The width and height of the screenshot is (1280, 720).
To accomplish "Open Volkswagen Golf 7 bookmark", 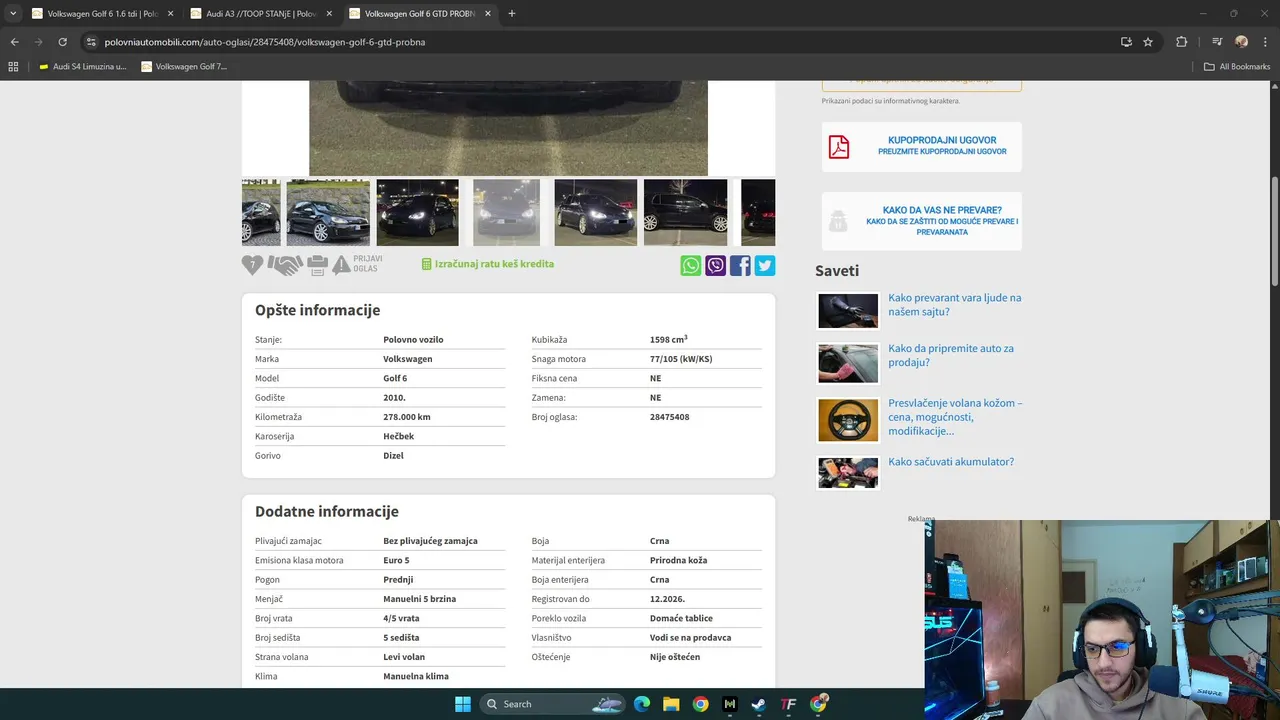I will click(184, 67).
